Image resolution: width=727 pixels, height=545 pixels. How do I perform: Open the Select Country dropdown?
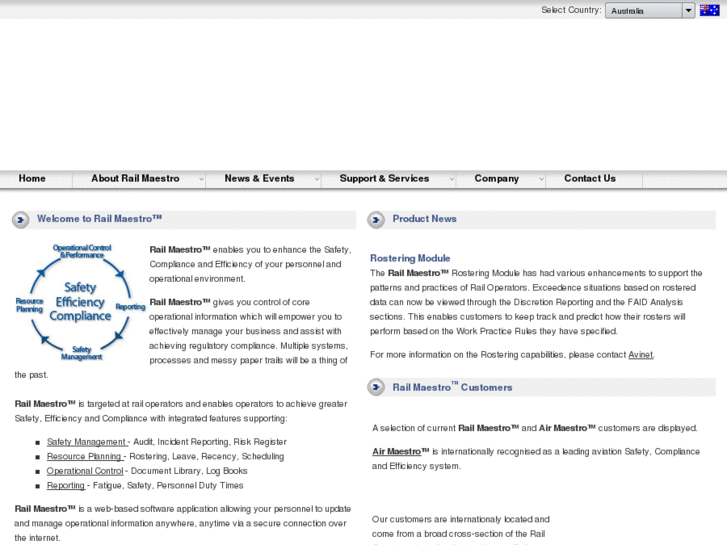click(x=650, y=10)
